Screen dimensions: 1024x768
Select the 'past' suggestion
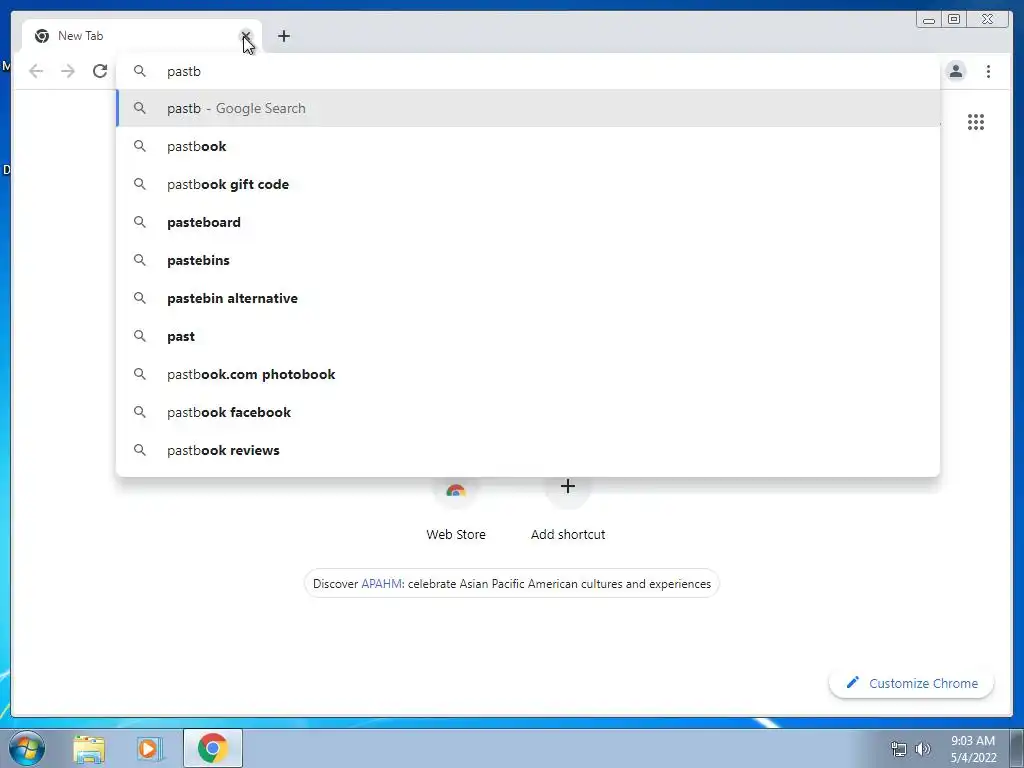pos(528,336)
